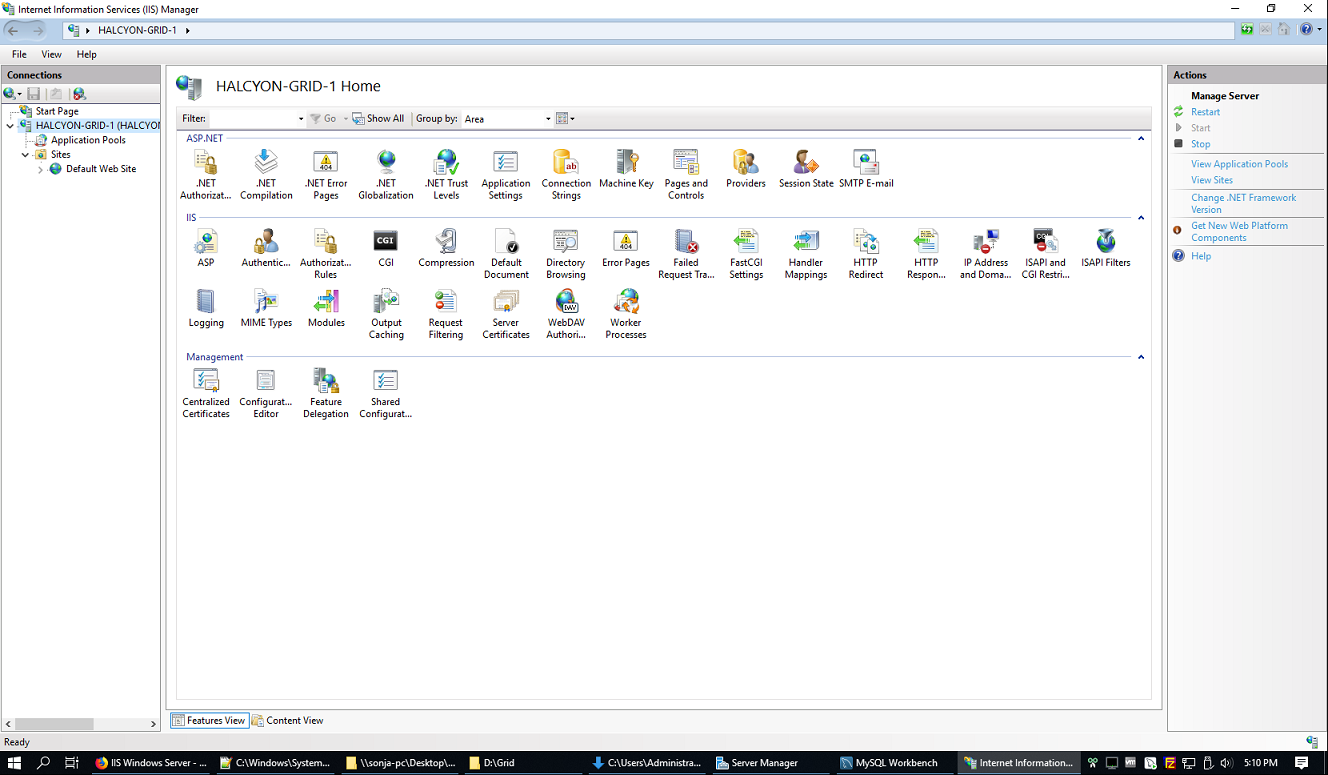Open Connection Strings feature

(566, 174)
